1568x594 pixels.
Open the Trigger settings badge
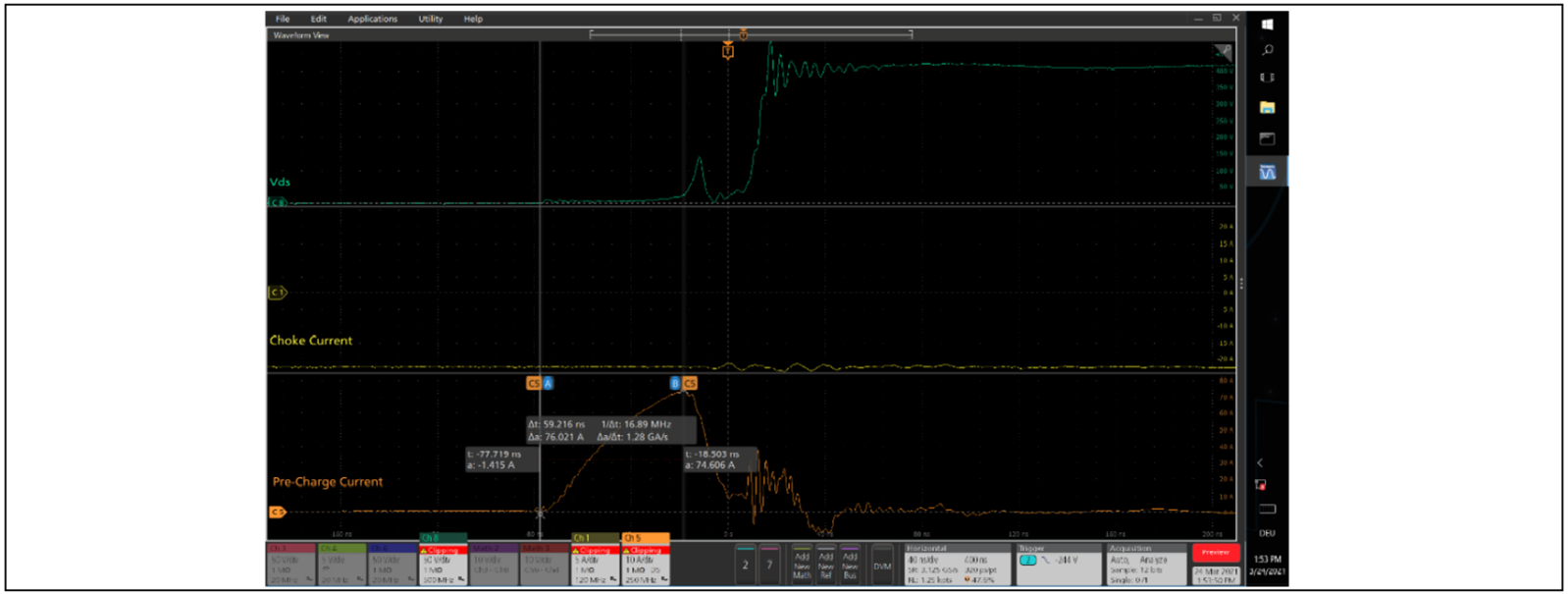1058,565
